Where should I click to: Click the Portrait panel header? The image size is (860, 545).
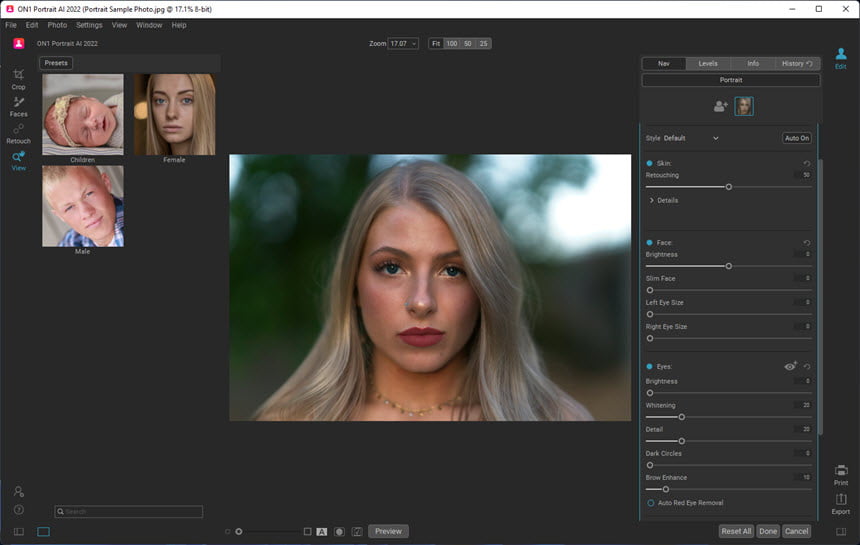click(x=731, y=80)
